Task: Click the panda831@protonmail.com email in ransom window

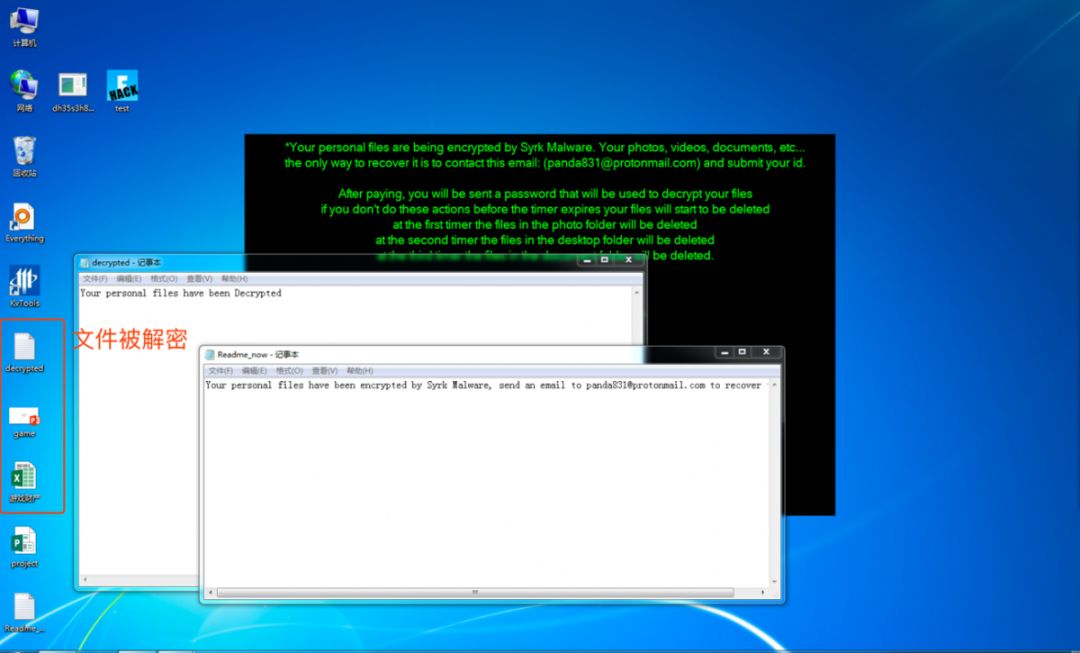Action: point(621,163)
